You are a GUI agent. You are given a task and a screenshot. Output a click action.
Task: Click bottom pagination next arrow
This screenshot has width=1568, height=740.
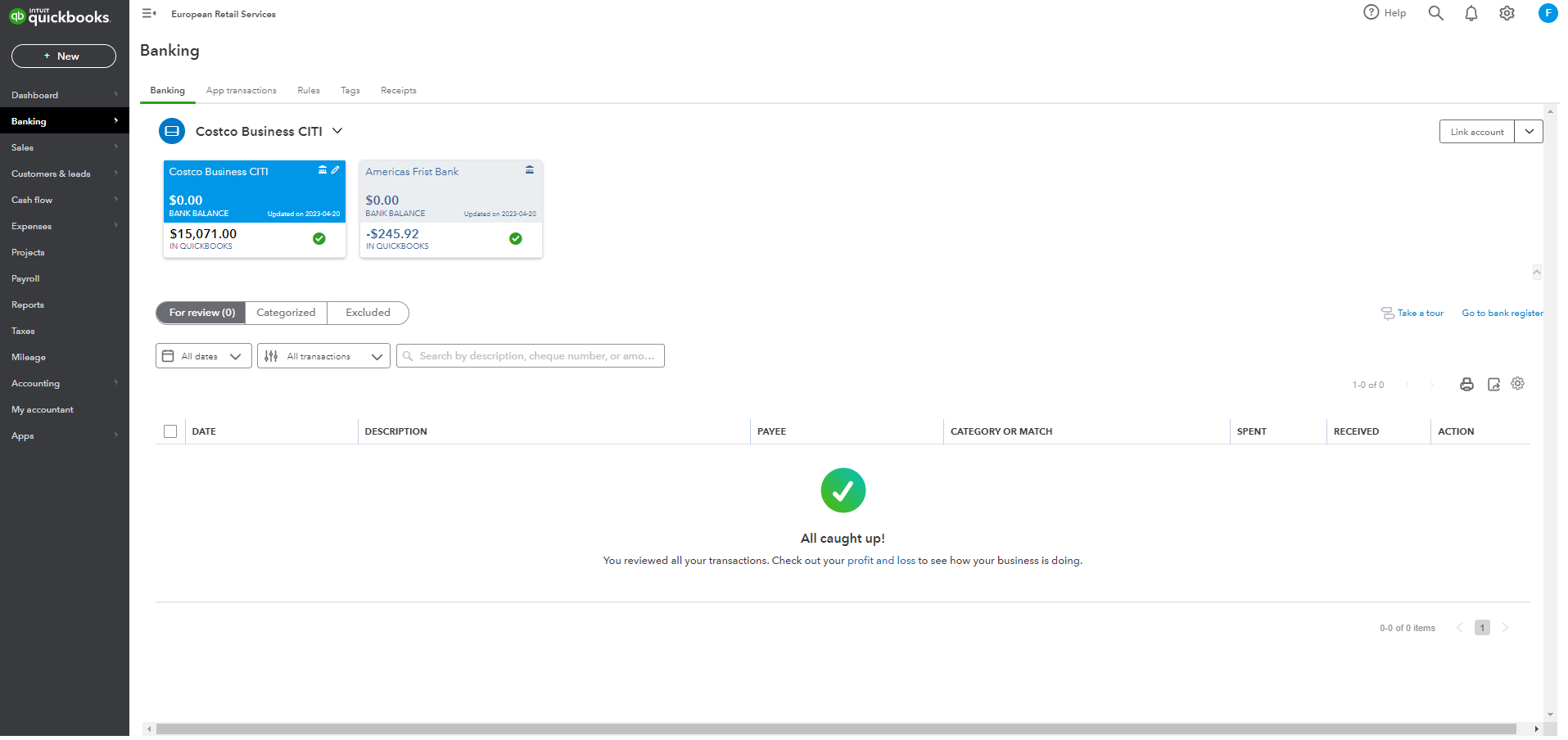[x=1505, y=628]
